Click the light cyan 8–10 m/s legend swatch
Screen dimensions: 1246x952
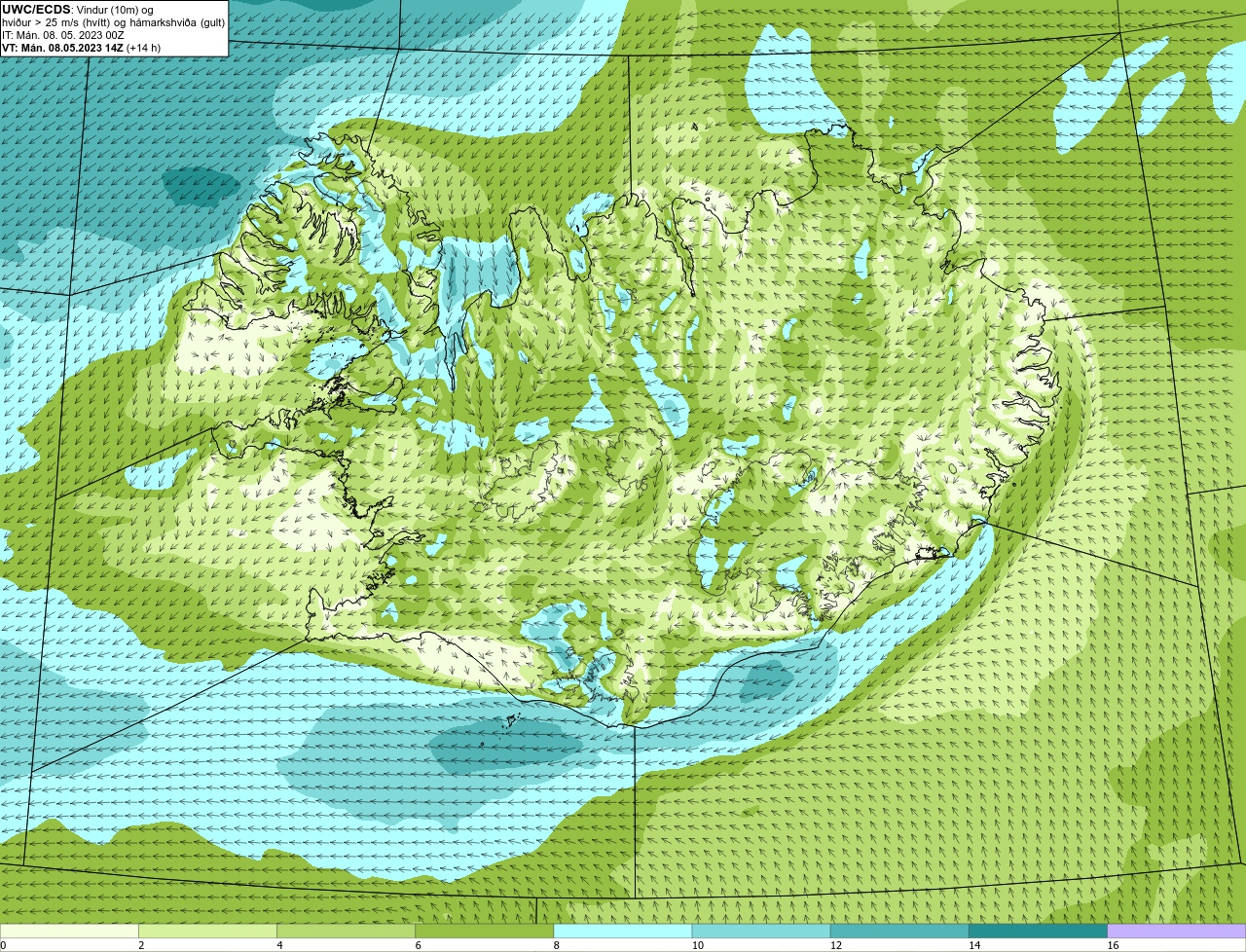pyautogui.click(x=623, y=932)
